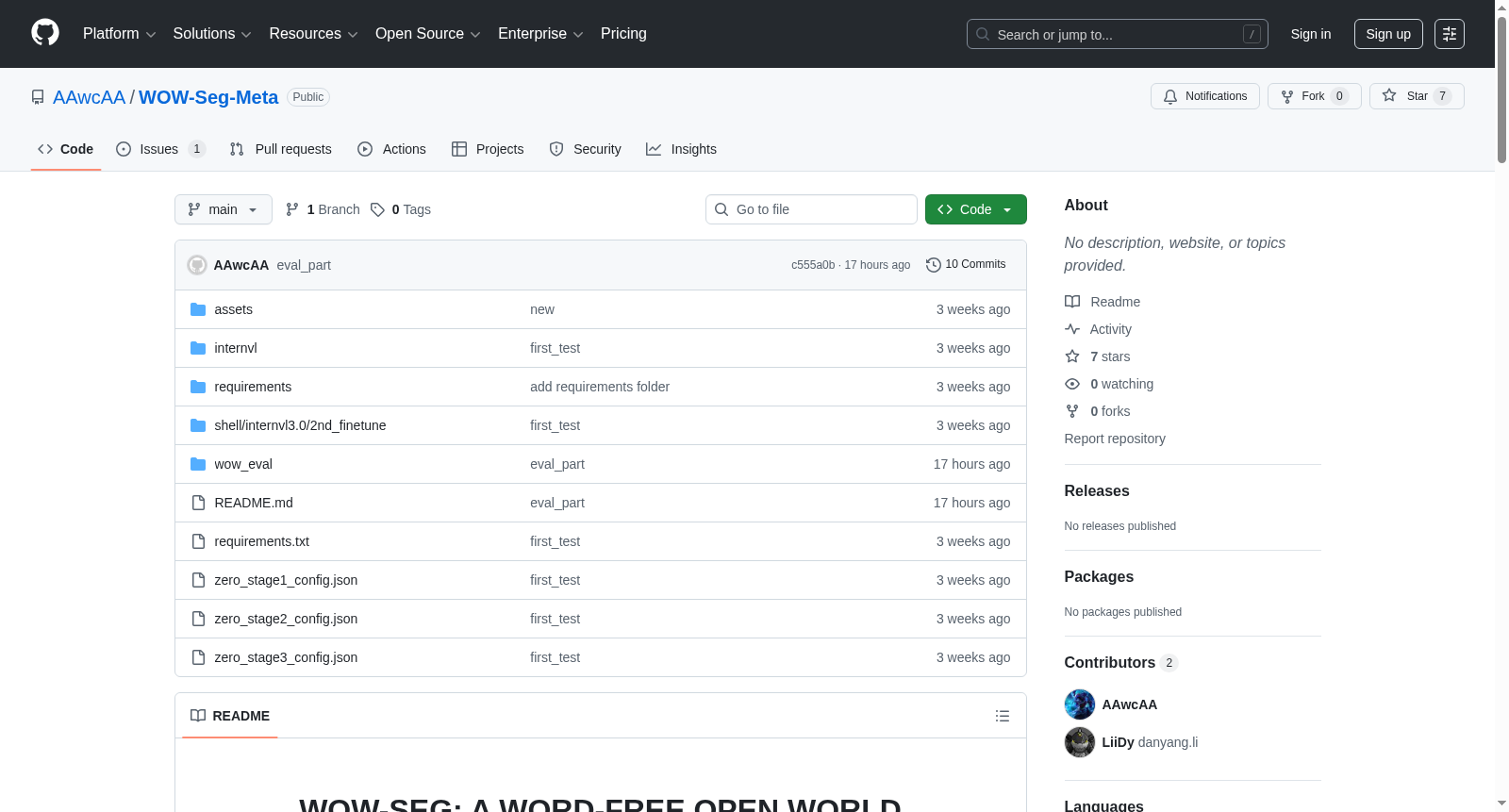
Task: Expand the Enterprise menu
Action: tap(540, 34)
